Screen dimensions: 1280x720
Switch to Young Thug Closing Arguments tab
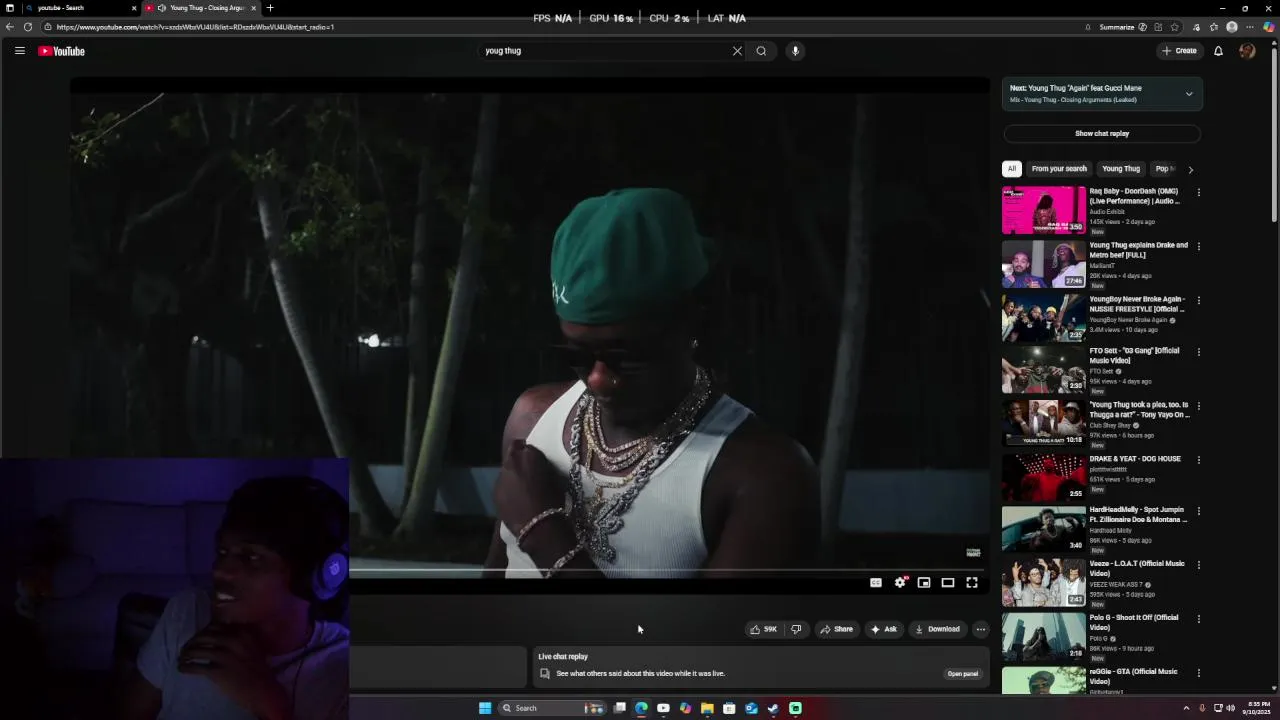coord(200,8)
